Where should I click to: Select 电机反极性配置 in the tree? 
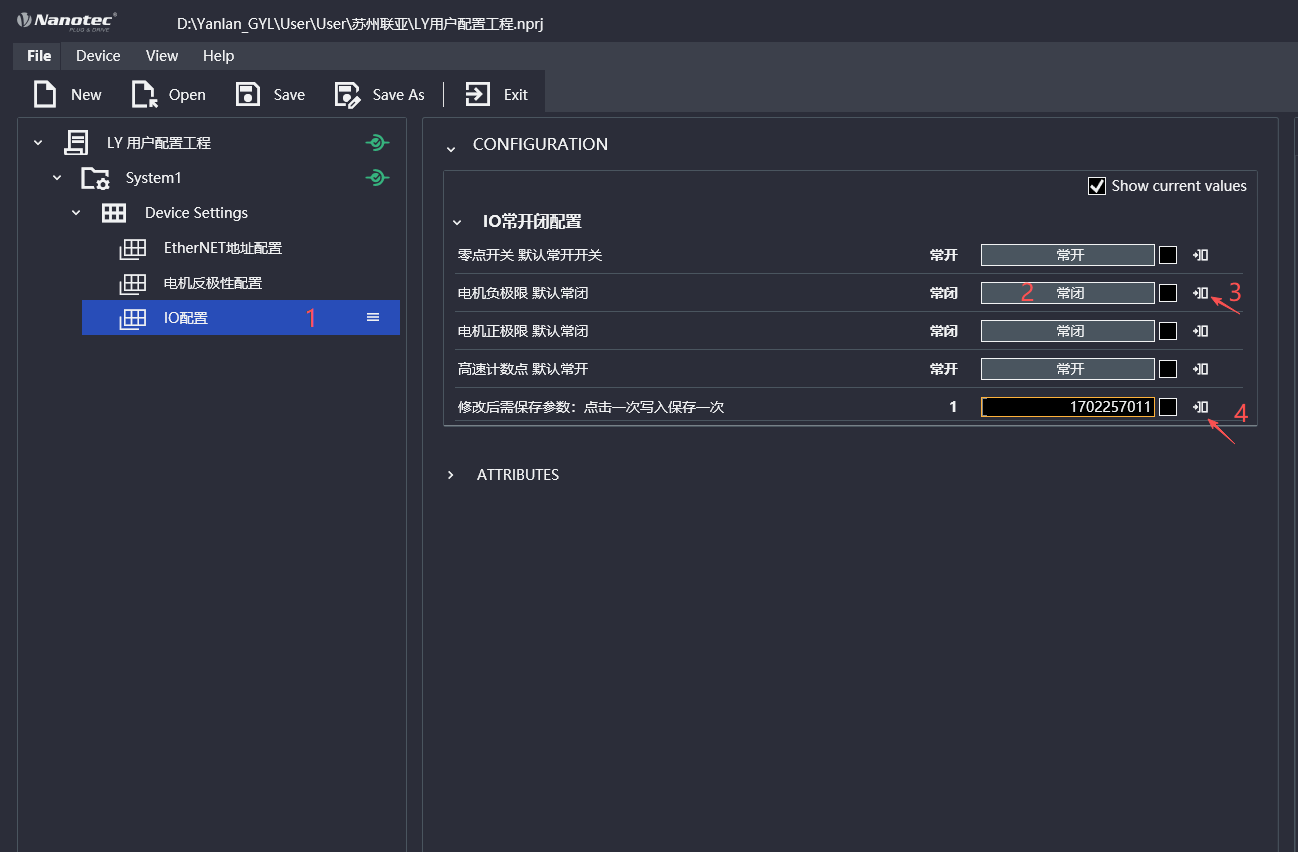[213, 283]
